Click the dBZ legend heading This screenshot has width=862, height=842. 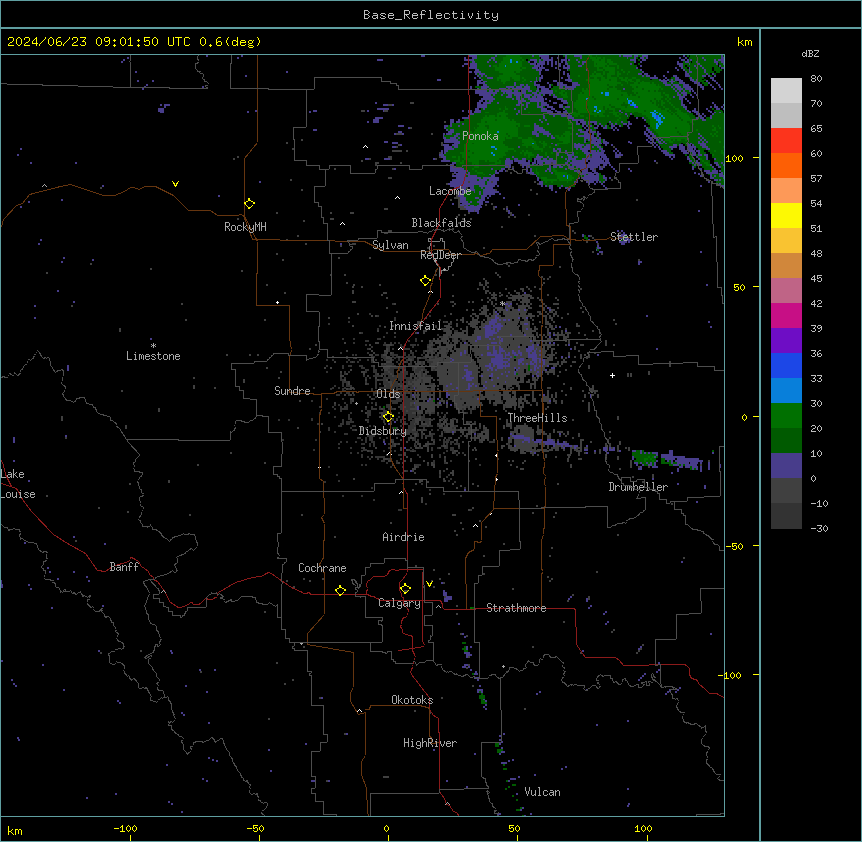coord(810,54)
